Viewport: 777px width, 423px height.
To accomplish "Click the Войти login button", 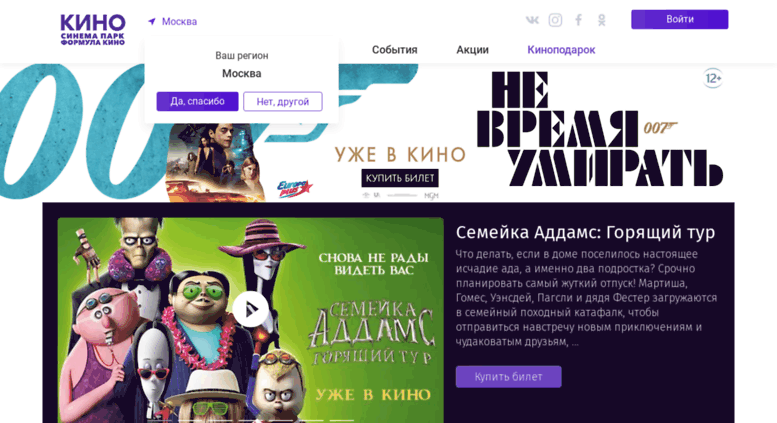I will [679, 19].
